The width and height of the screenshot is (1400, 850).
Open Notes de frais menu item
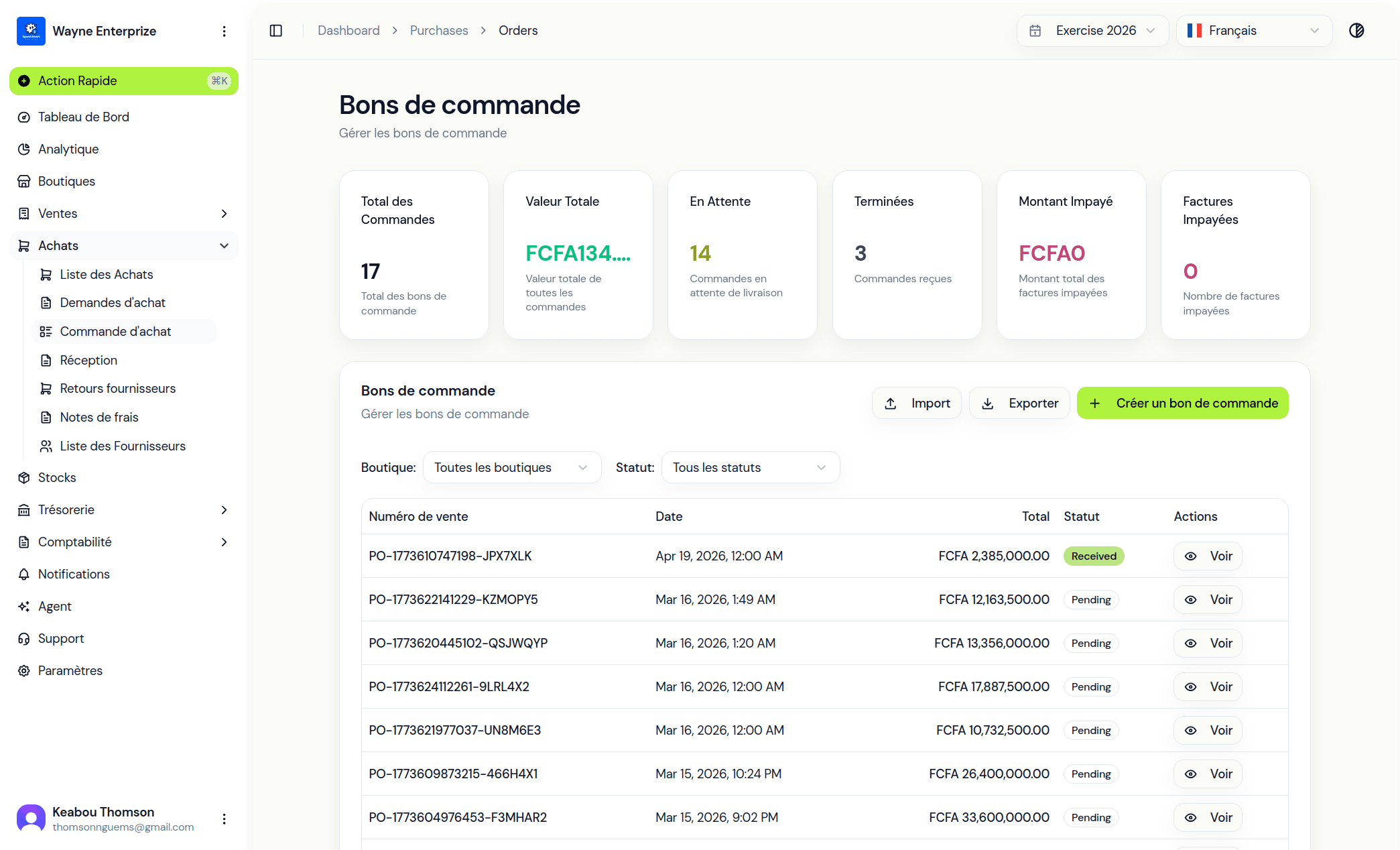[x=124, y=418]
